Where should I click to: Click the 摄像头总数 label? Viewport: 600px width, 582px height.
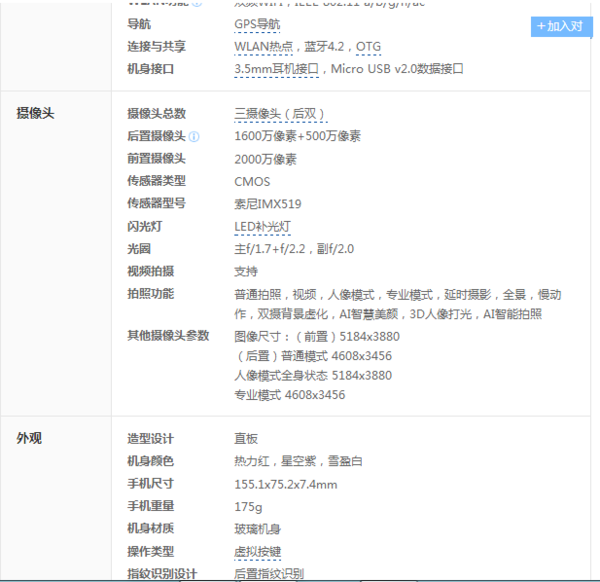pyautogui.click(x=157, y=114)
